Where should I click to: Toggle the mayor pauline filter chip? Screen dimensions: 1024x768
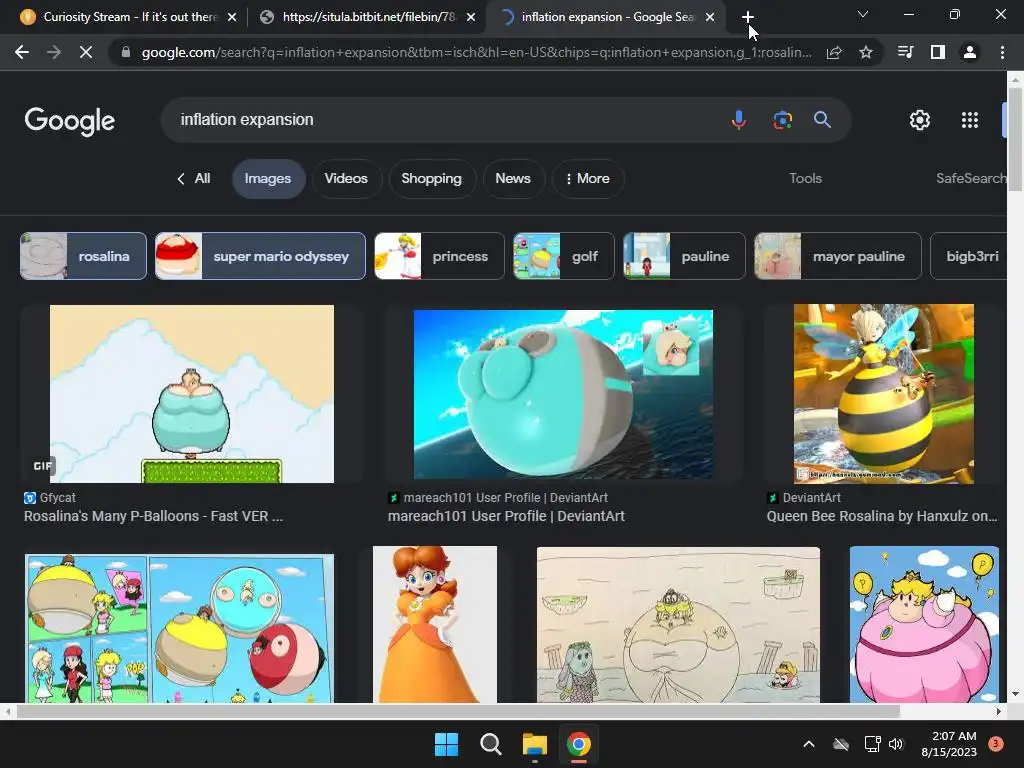point(837,256)
